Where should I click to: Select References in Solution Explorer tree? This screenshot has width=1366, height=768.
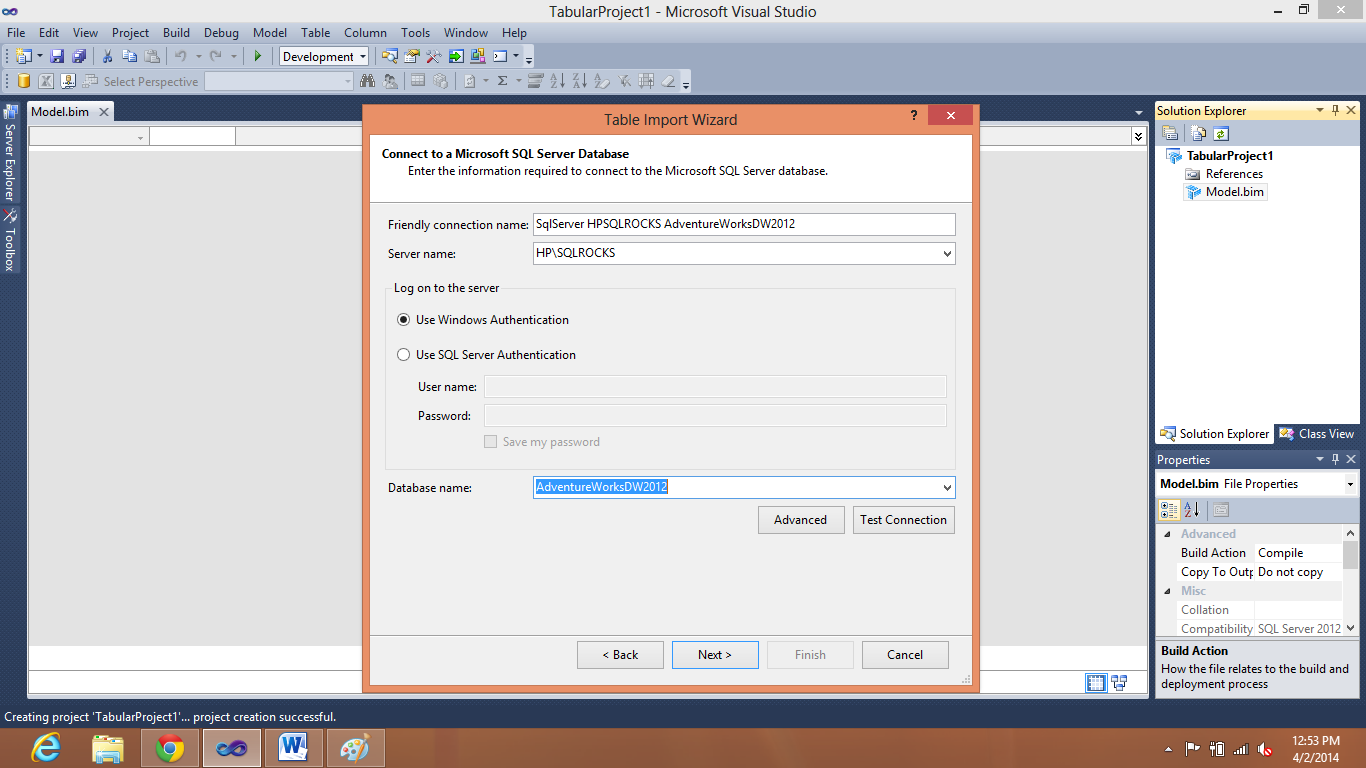1233,174
